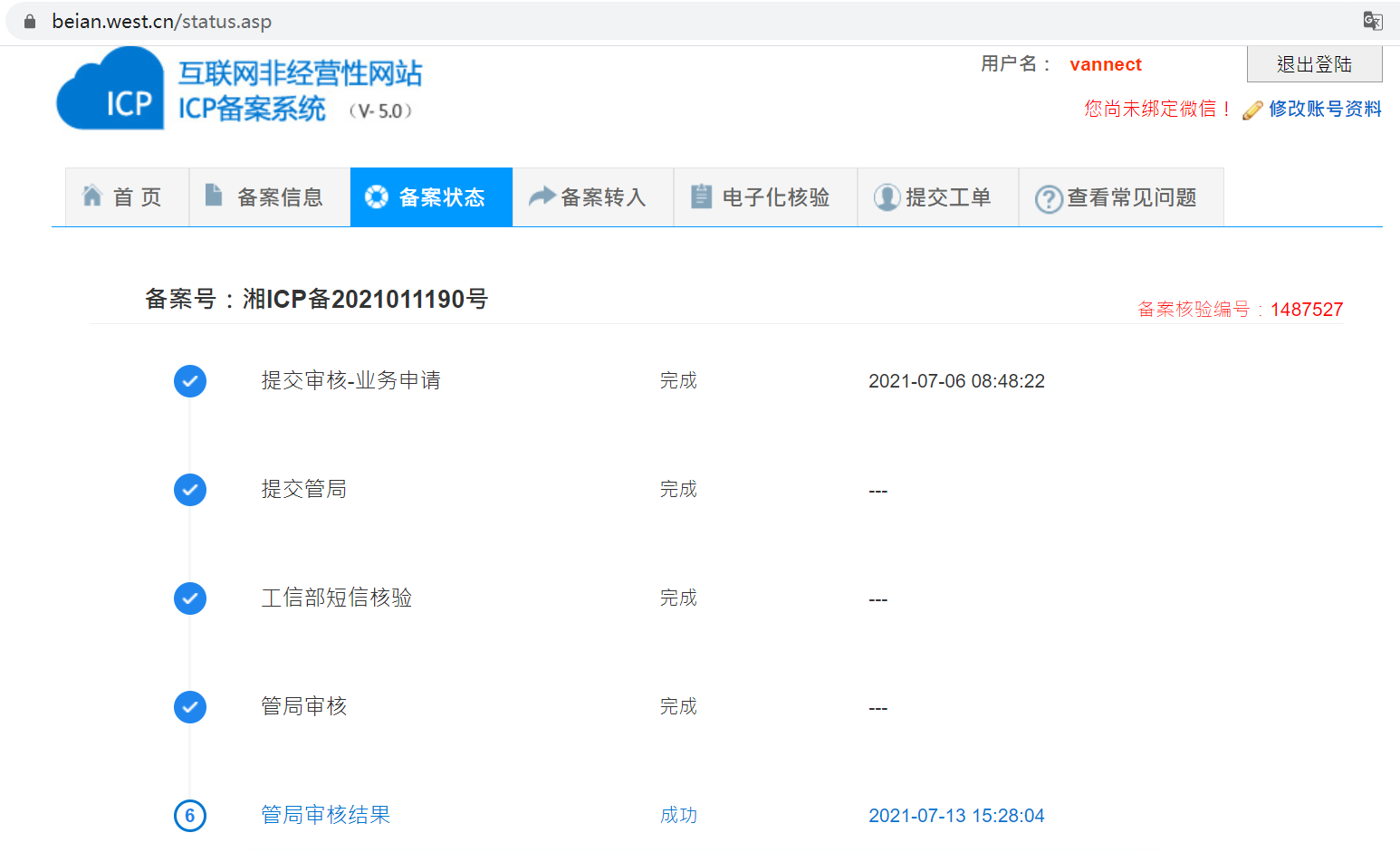Click the browser translate page icon

(x=1372, y=21)
